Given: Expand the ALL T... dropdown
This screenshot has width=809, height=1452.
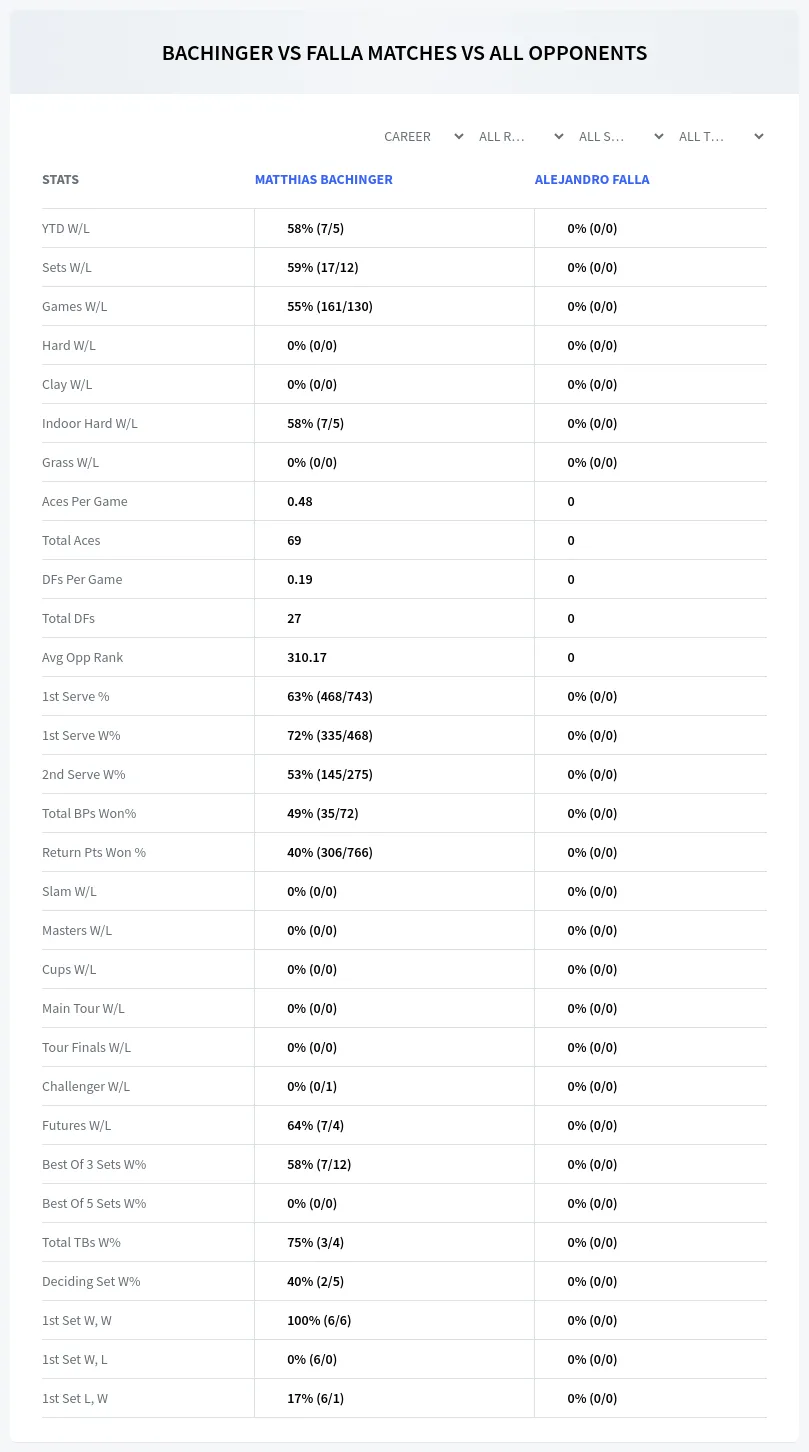Looking at the screenshot, I should 722,136.
